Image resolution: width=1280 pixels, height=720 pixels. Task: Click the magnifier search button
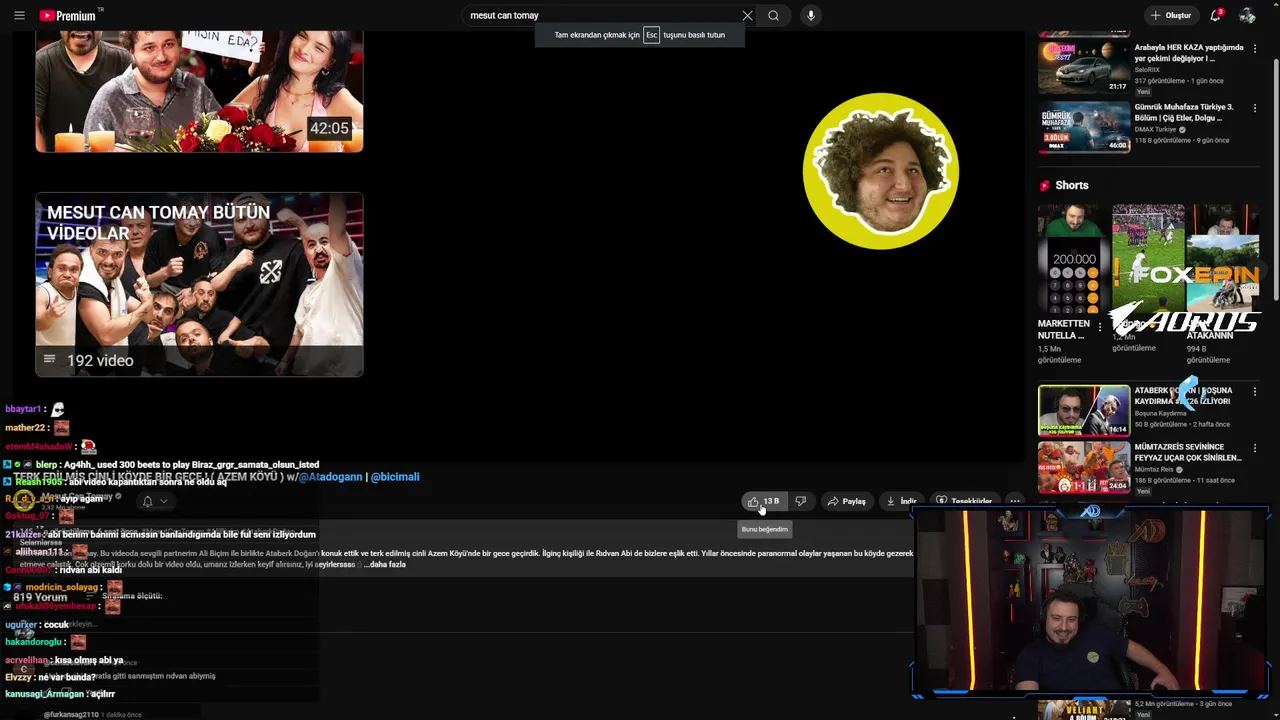pos(773,15)
